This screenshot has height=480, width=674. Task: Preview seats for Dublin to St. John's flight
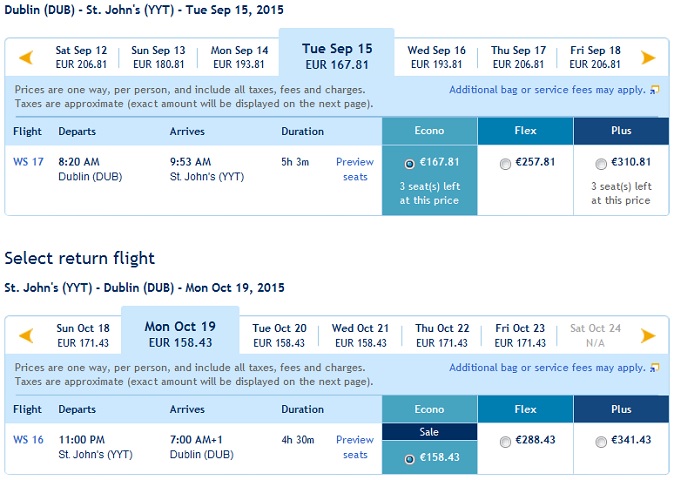(355, 169)
